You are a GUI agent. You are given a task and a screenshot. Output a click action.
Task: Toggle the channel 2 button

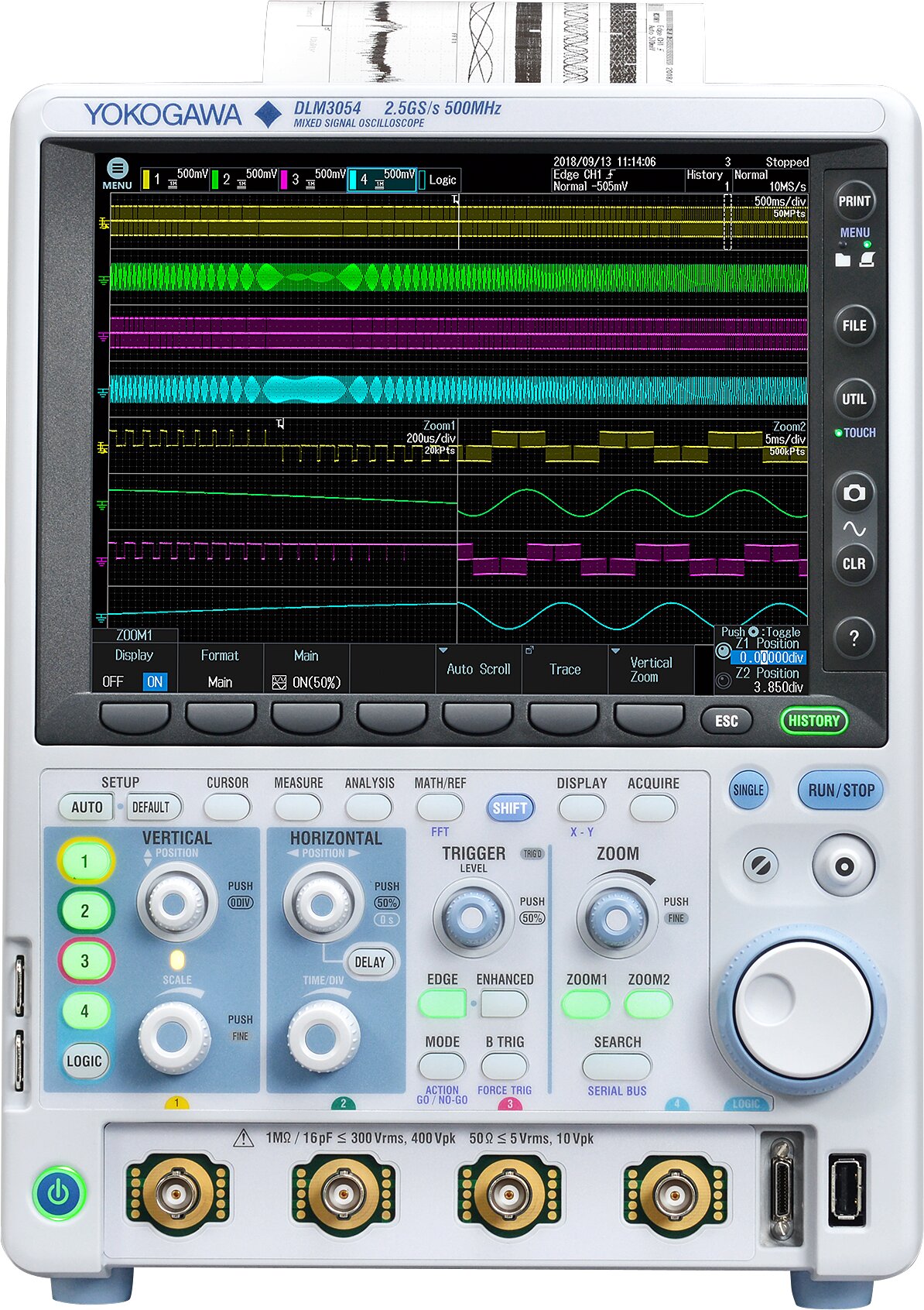tap(85, 911)
